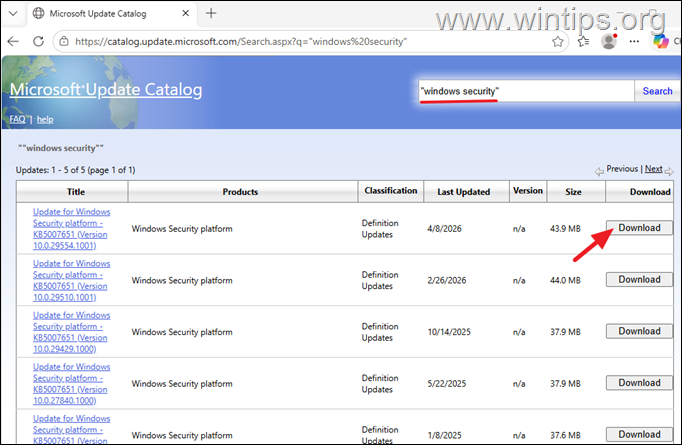The width and height of the screenshot is (682, 445).
Task: Download the 1/8/2025 update
Action: [x=639, y=435]
